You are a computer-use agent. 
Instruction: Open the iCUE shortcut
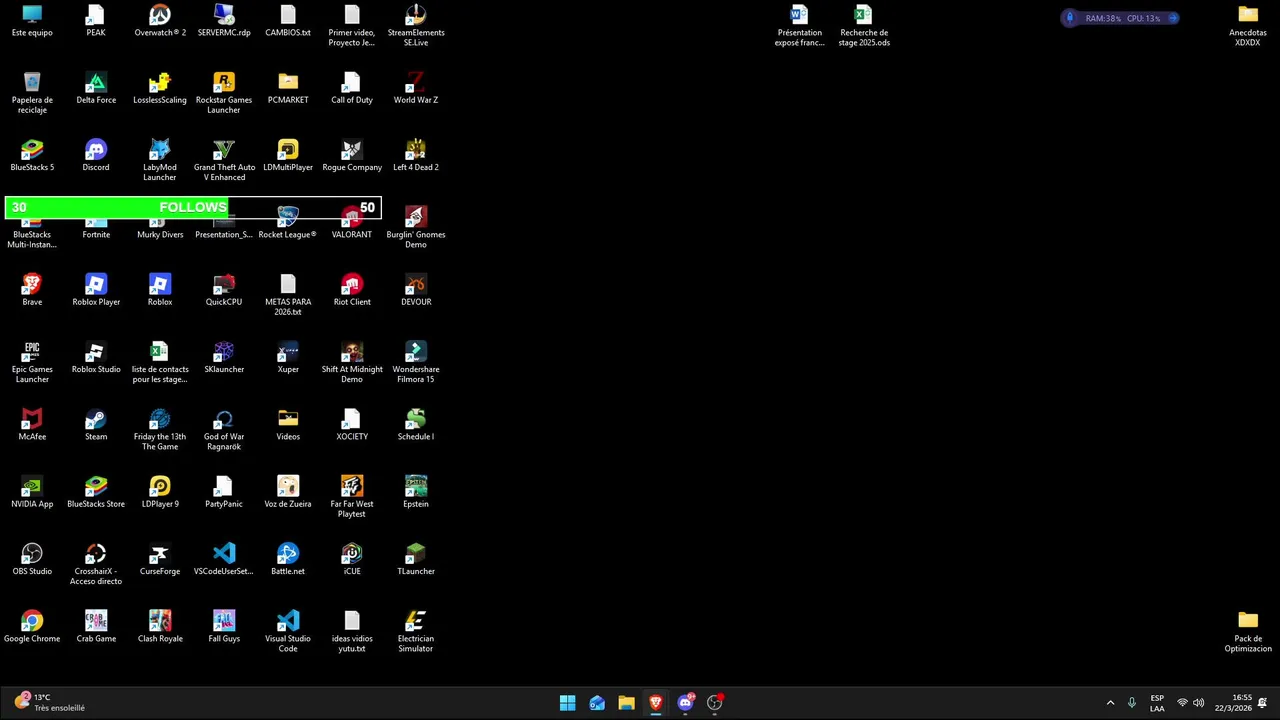point(352,560)
